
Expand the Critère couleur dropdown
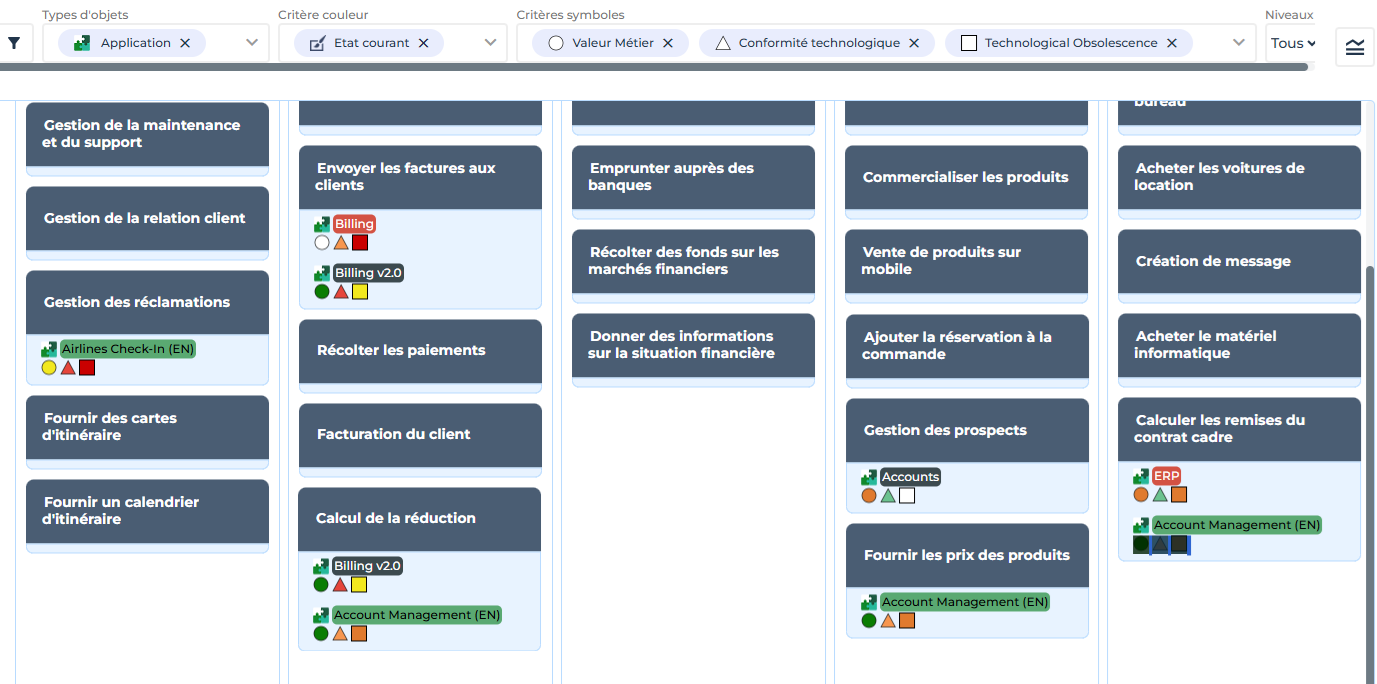coord(490,43)
